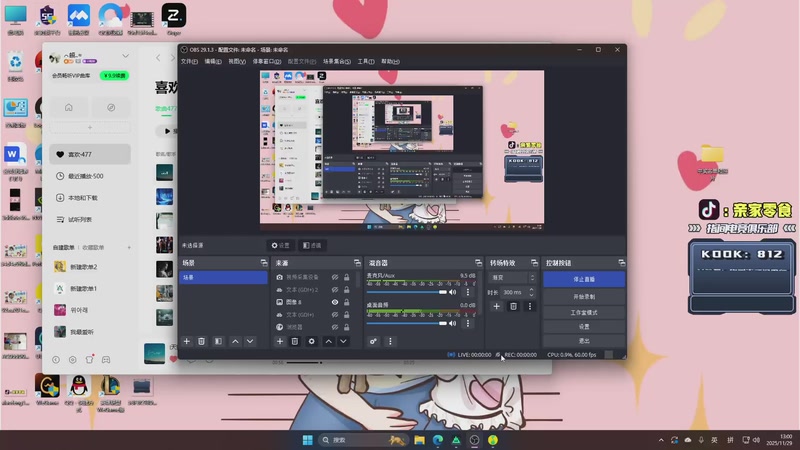Viewport: 800px width, 450px height.
Task: Add a new scene in OBS Scenes panel
Action: (187, 341)
